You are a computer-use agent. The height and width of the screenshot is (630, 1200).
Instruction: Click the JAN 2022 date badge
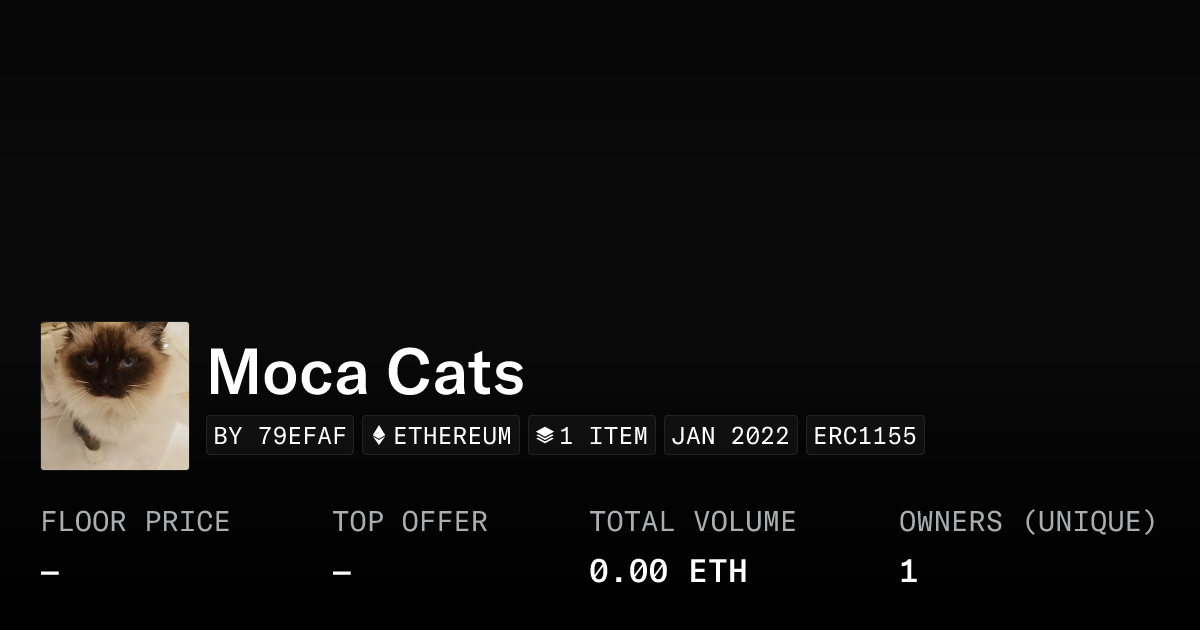pyautogui.click(x=730, y=436)
